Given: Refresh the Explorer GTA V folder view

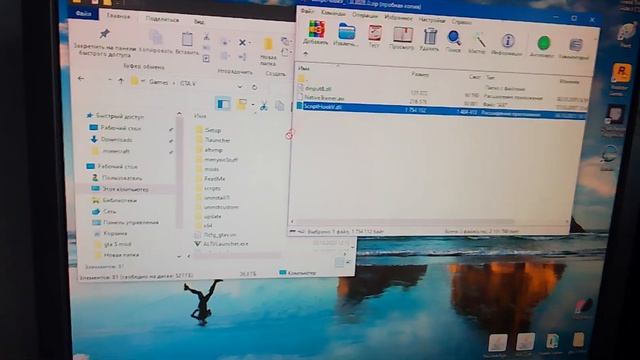Looking at the screenshot, I should click(254, 87).
